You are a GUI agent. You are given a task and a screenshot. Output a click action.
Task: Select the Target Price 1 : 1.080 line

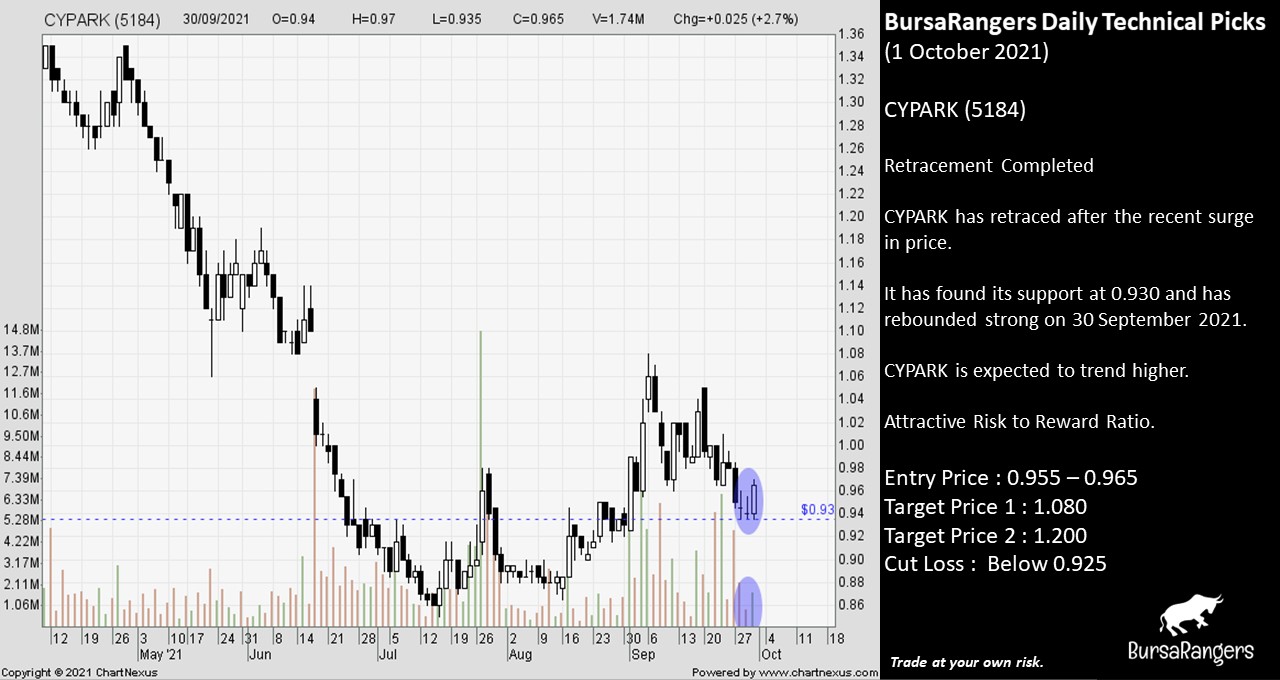[985, 507]
